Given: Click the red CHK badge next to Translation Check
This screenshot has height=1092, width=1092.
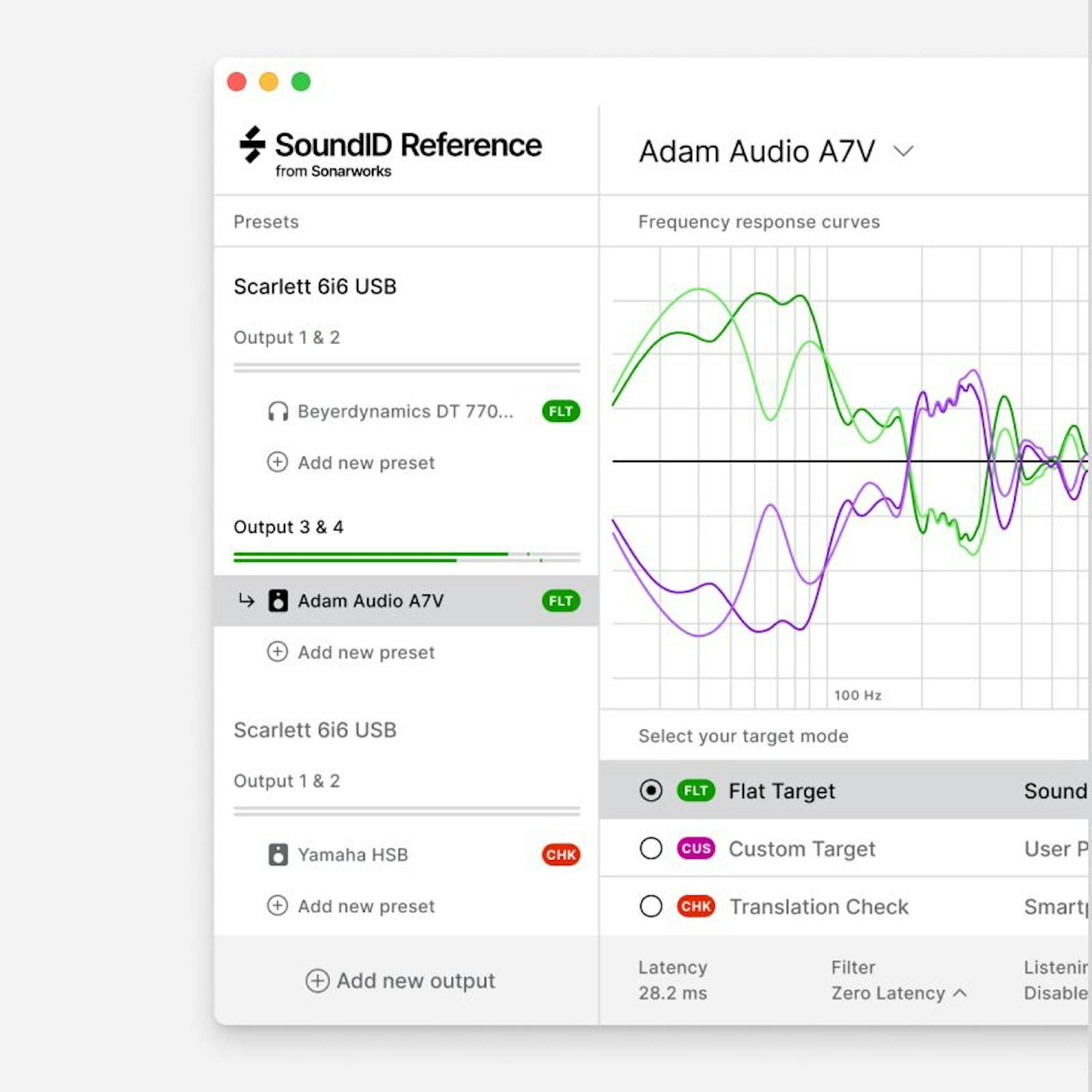Looking at the screenshot, I should [x=695, y=906].
